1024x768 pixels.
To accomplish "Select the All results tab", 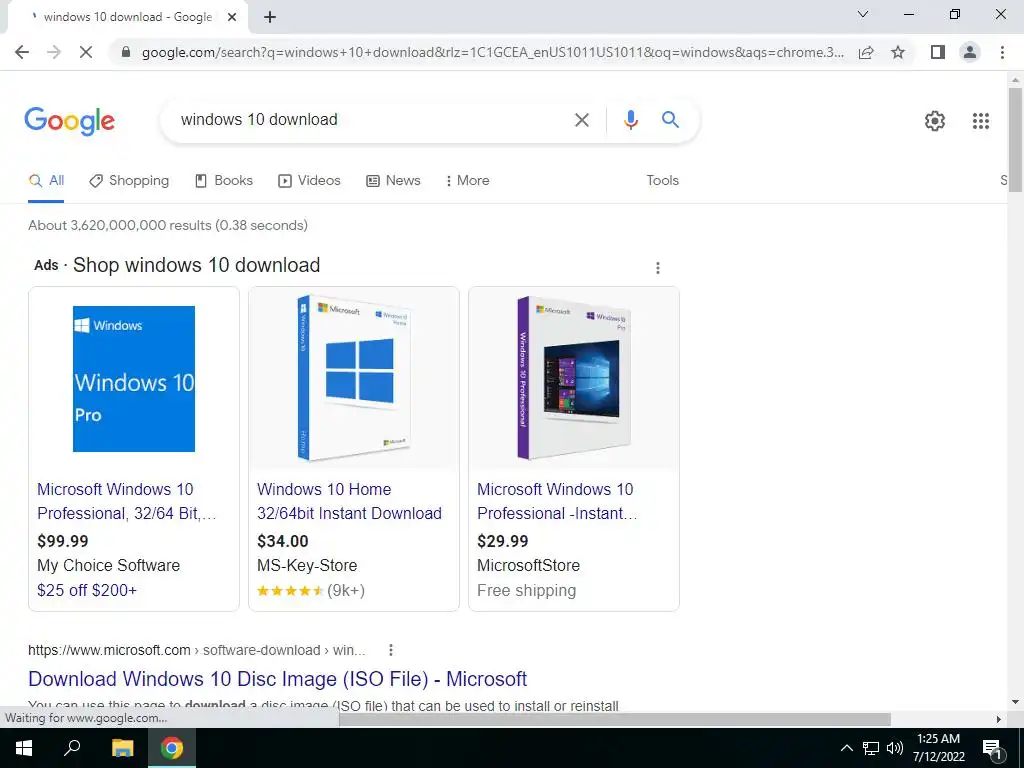I will point(46,180).
